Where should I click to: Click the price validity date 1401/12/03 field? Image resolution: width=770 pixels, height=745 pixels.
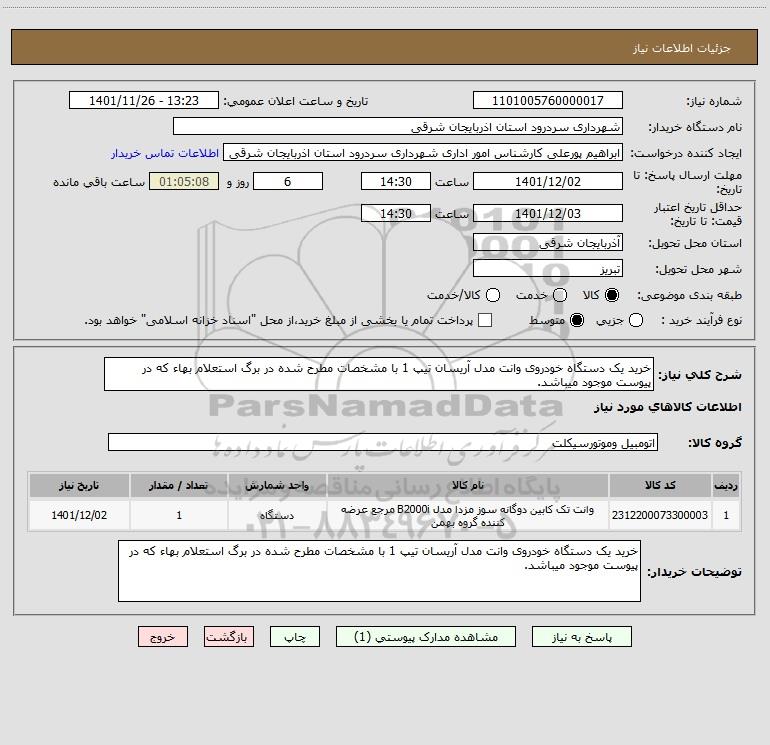(x=548, y=213)
